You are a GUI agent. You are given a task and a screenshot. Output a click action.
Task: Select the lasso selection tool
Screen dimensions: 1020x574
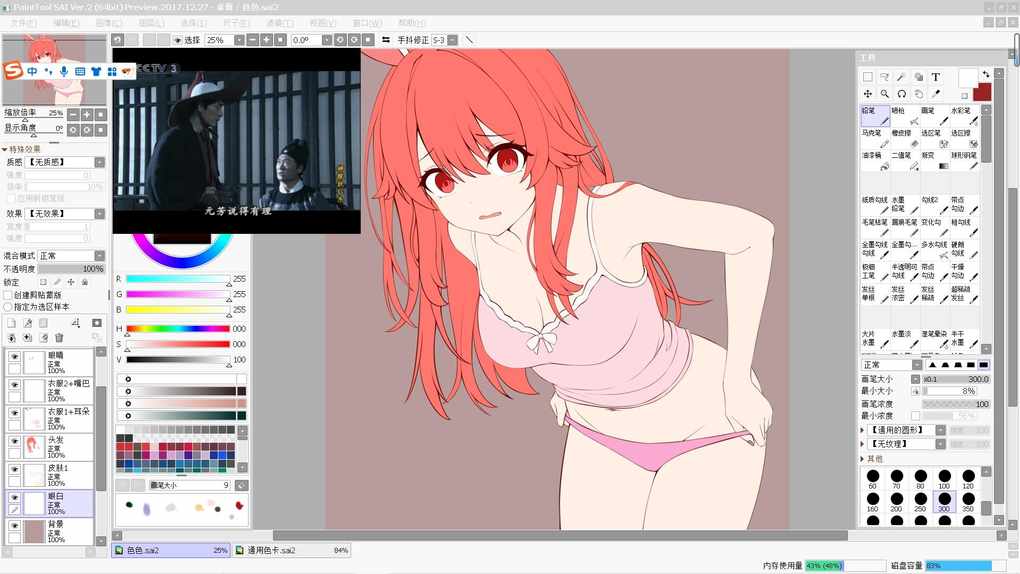[885, 77]
